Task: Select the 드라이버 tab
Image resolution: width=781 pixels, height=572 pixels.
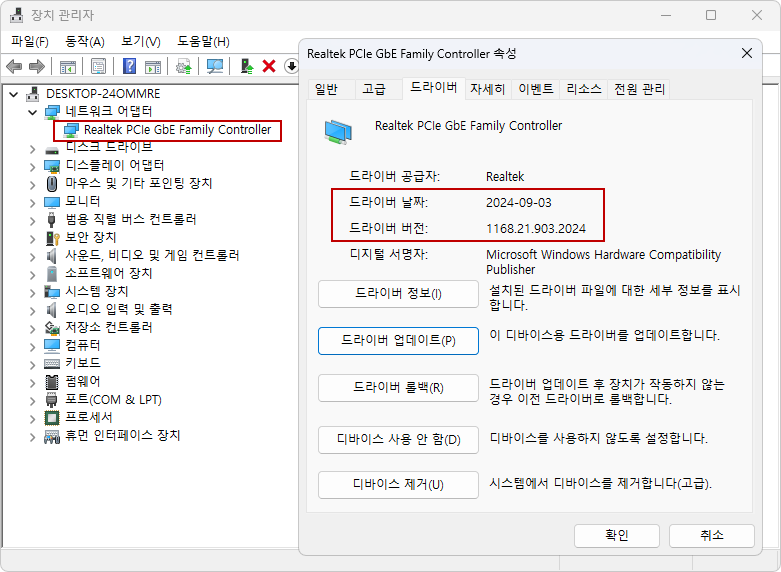Action: (433, 88)
